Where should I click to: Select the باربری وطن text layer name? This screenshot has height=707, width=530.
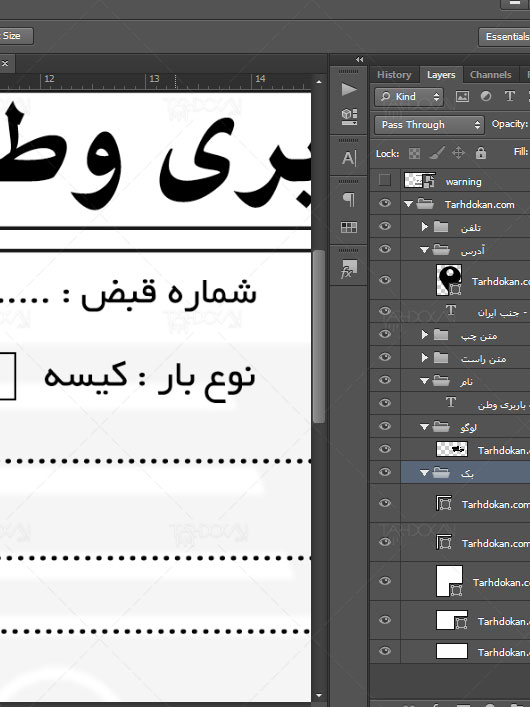(502, 405)
